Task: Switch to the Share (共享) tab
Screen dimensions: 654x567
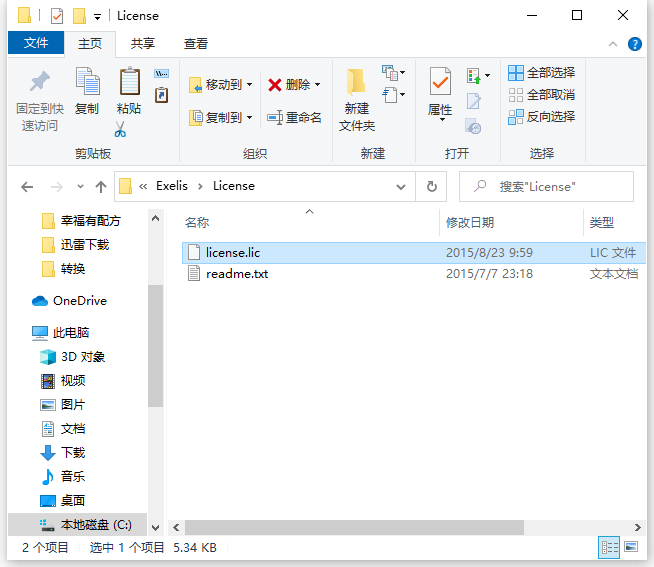Action: (143, 43)
